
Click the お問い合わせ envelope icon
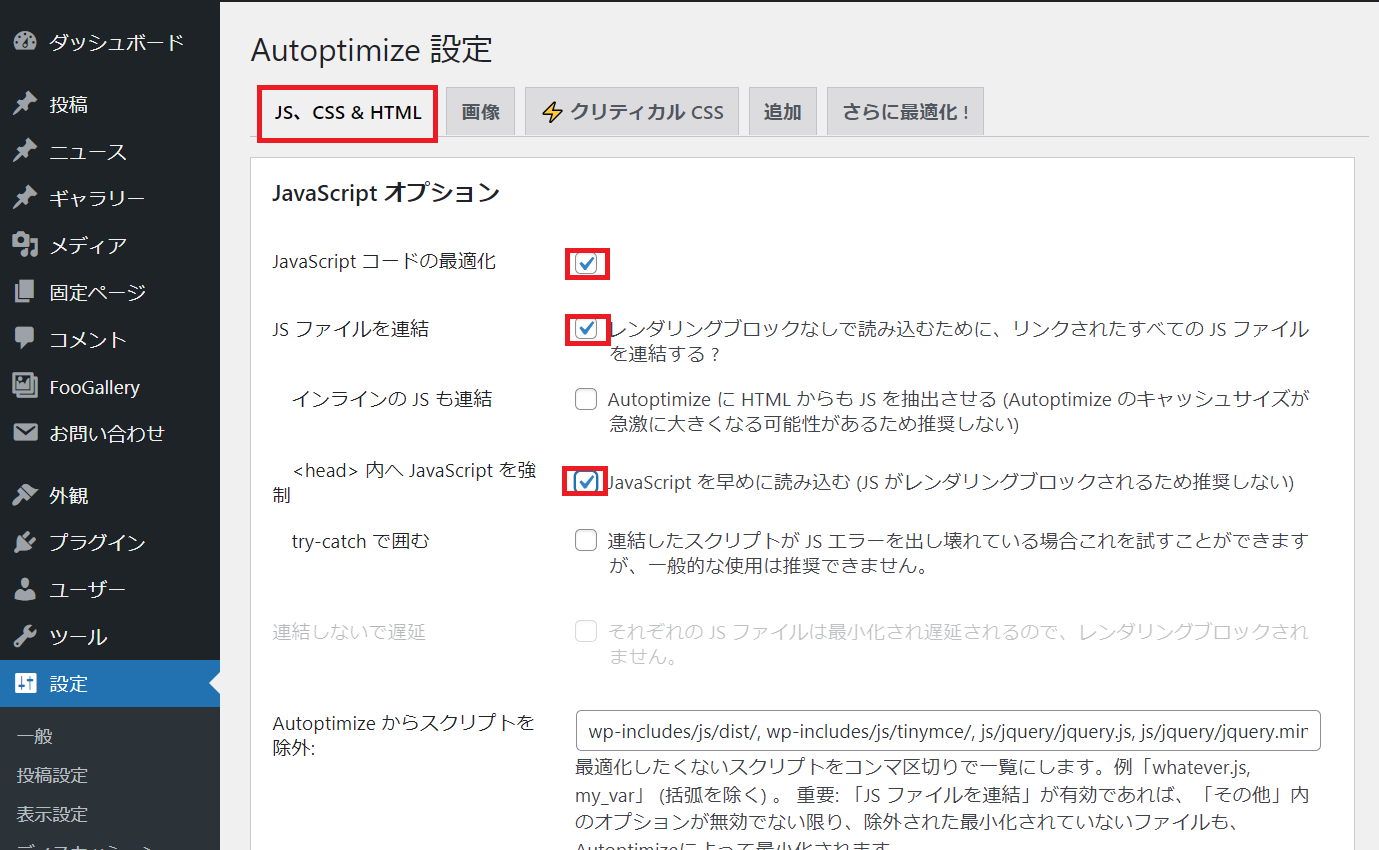[x=25, y=433]
